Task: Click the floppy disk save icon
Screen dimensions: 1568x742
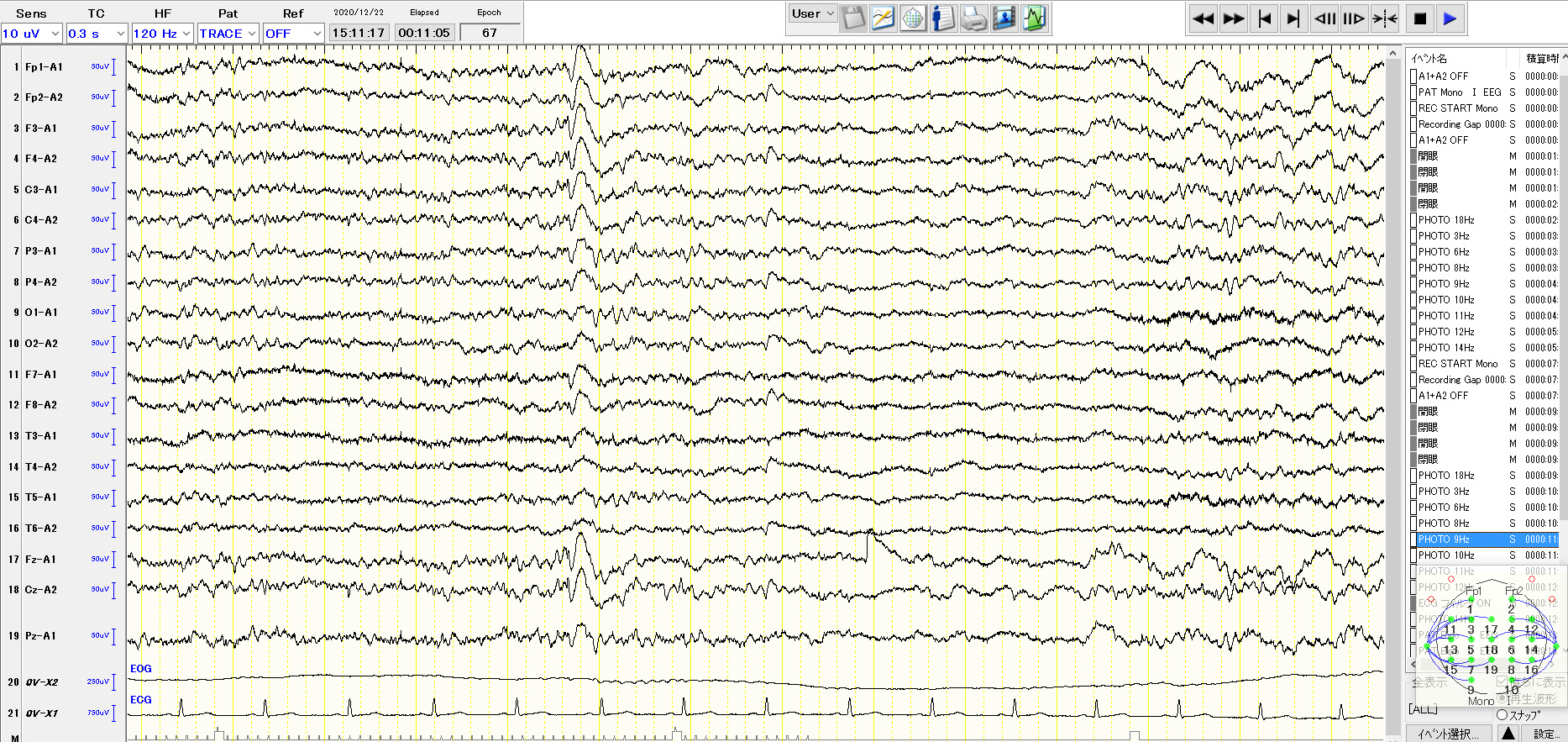Action: click(853, 18)
